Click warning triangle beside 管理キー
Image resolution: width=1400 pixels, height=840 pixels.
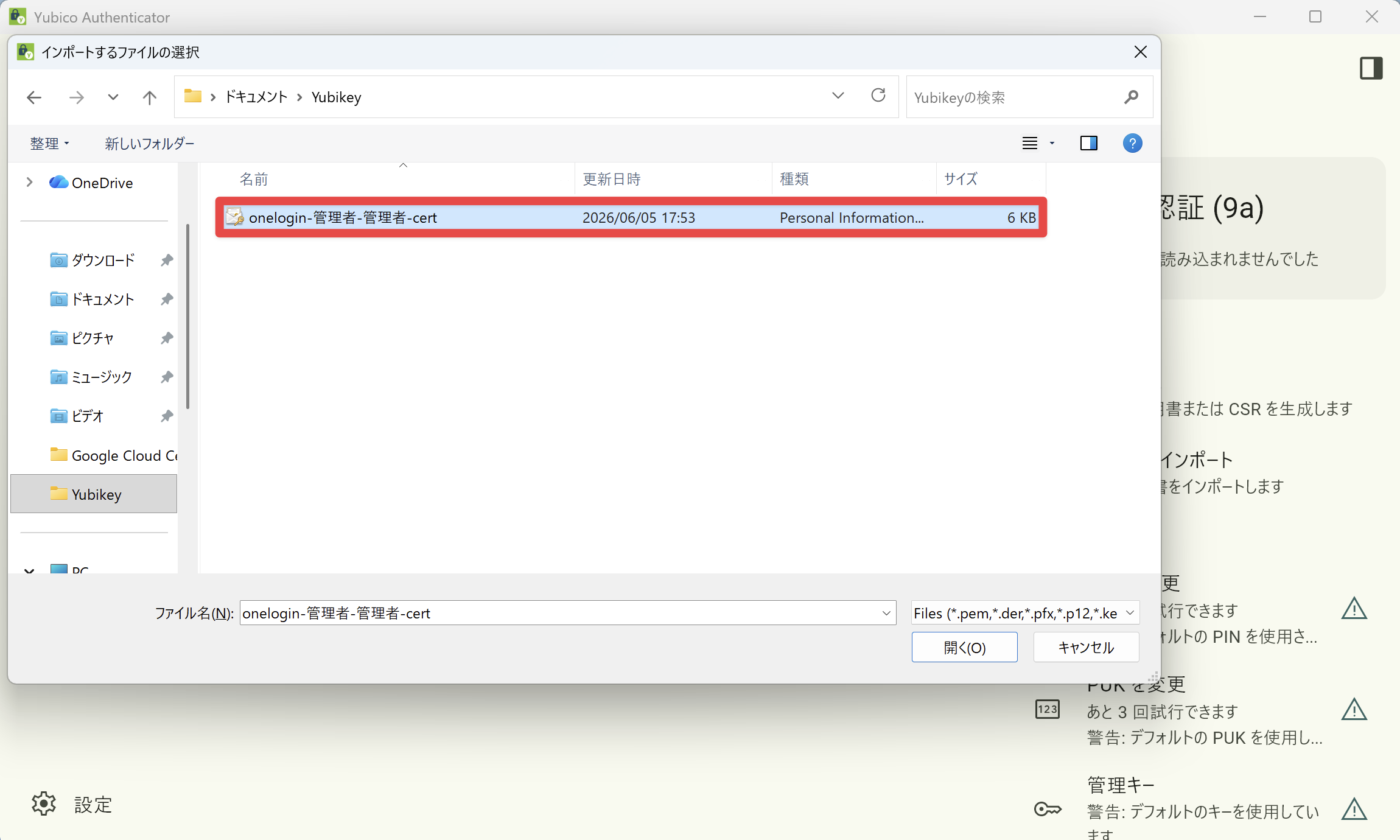(1354, 809)
